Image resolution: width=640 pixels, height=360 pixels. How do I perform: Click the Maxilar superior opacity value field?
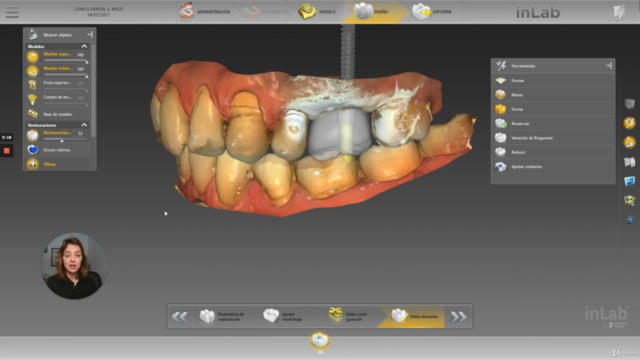80,54
